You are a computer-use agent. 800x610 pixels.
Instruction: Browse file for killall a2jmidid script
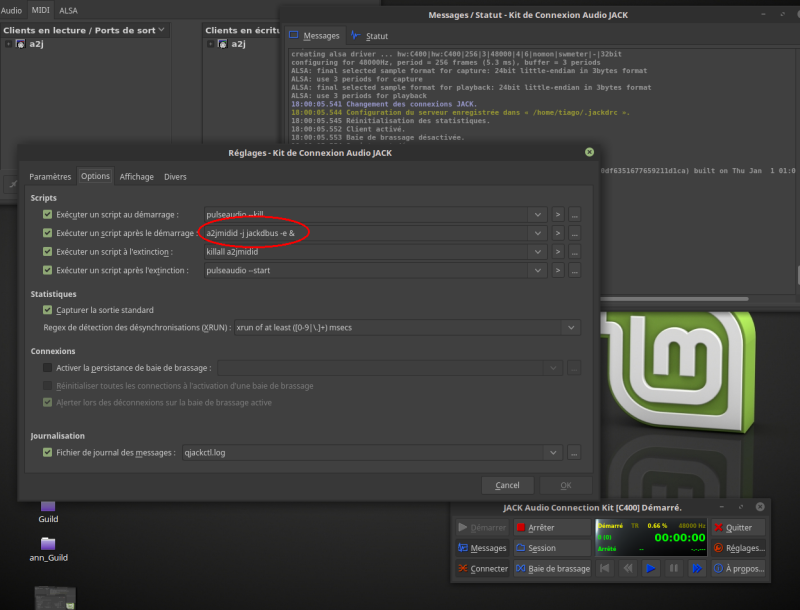point(574,252)
